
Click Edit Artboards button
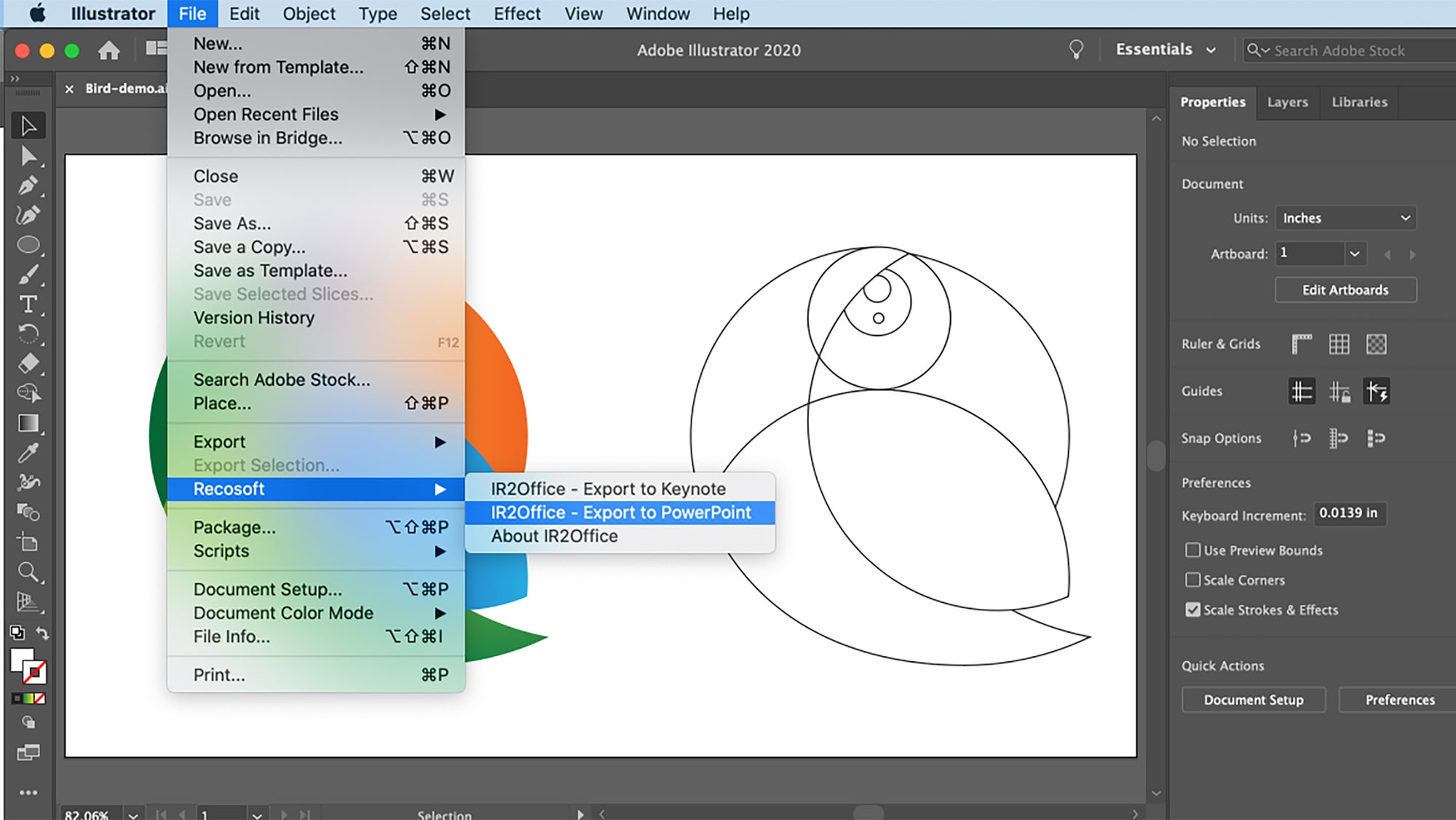coord(1344,290)
